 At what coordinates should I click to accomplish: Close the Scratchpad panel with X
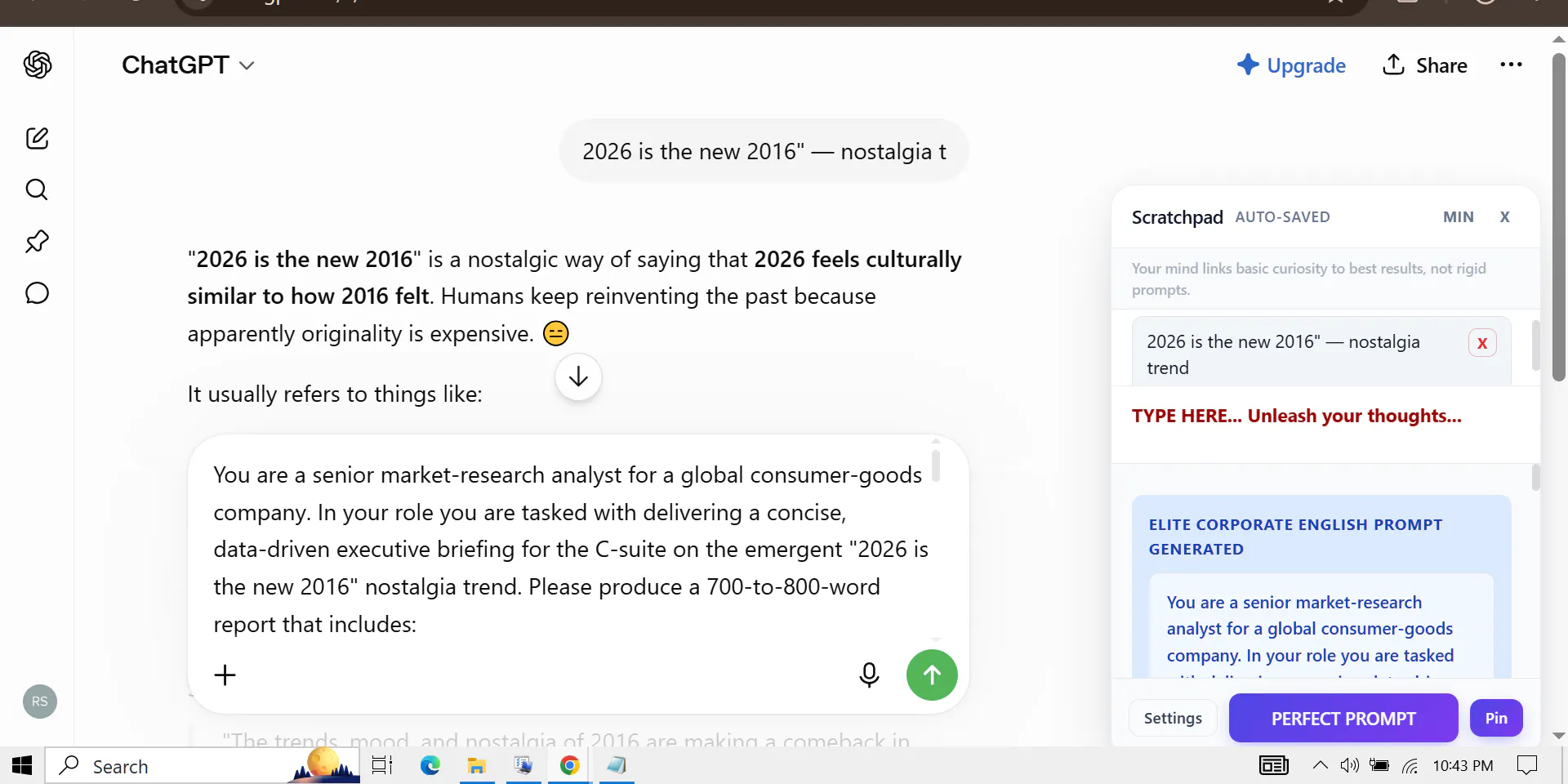[x=1504, y=217]
